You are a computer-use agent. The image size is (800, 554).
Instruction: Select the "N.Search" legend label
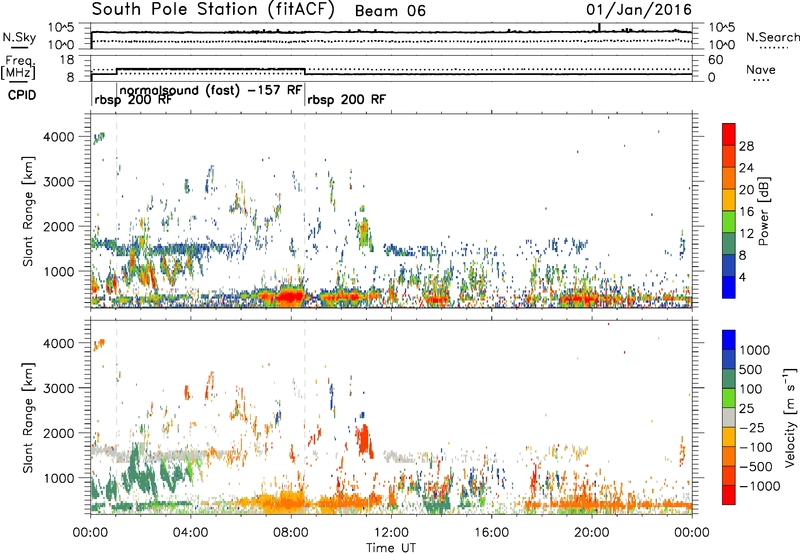[773, 37]
